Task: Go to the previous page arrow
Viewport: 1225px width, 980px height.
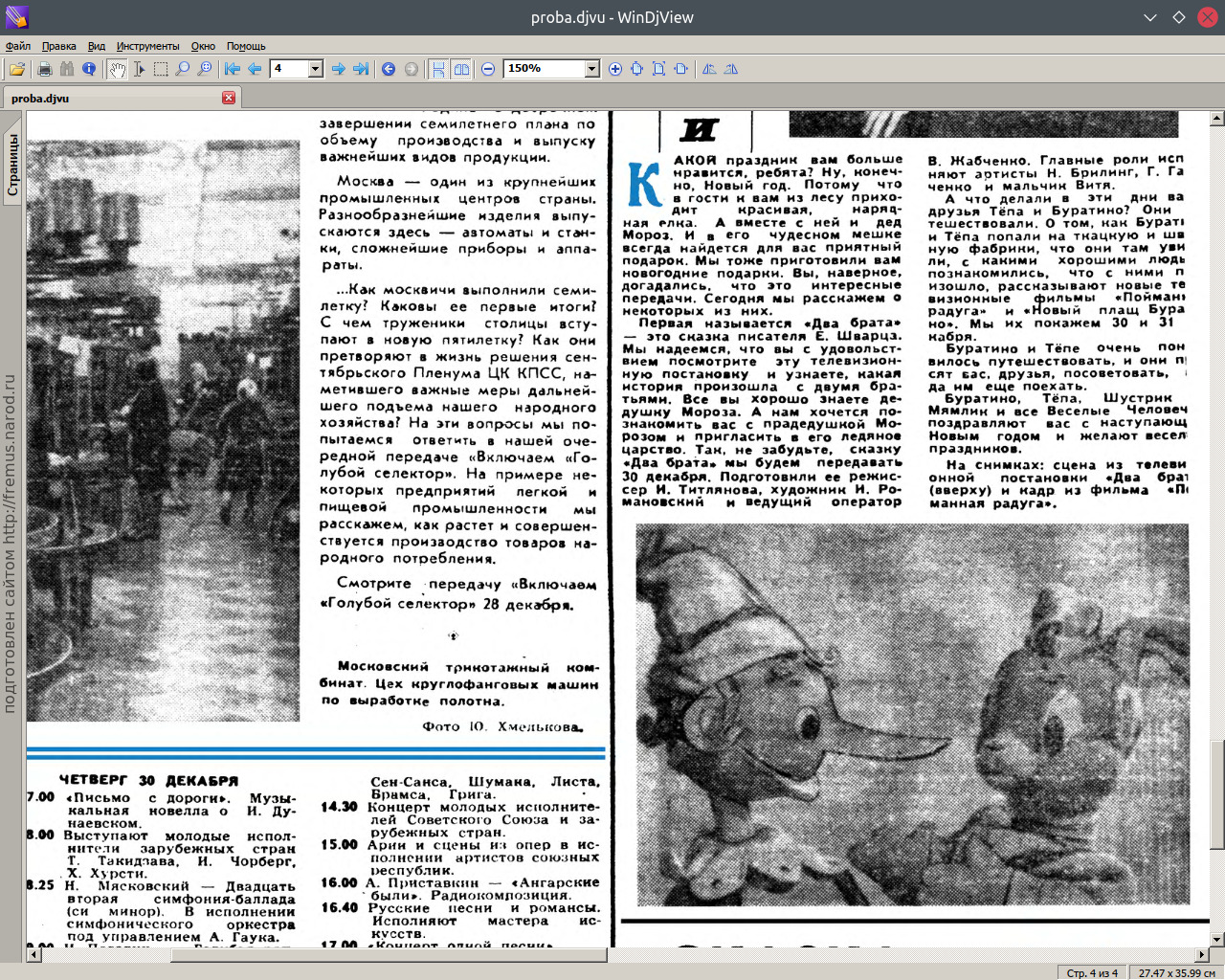Action: [255, 69]
